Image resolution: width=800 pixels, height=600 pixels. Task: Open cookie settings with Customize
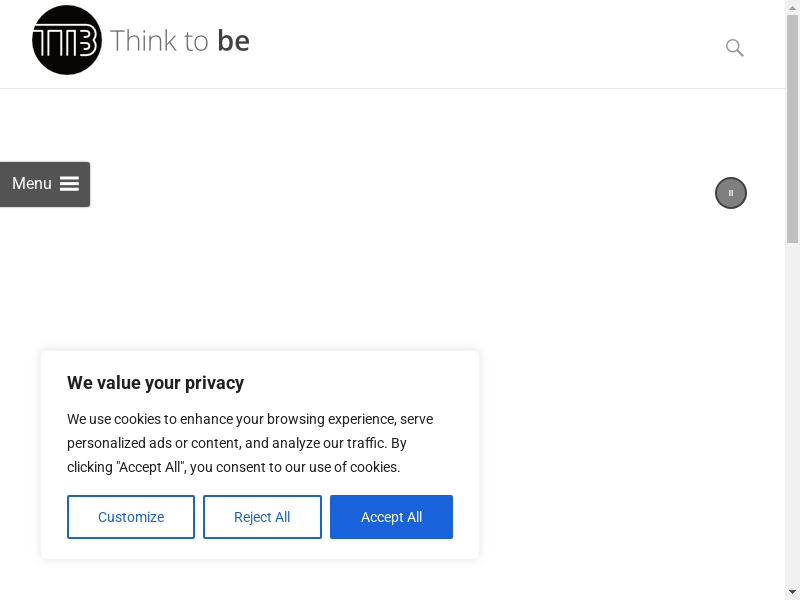click(131, 517)
